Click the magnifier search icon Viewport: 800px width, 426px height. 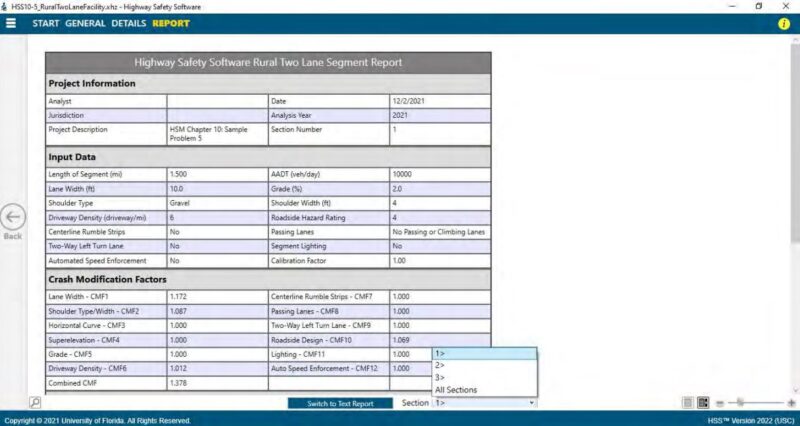click(x=35, y=402)
